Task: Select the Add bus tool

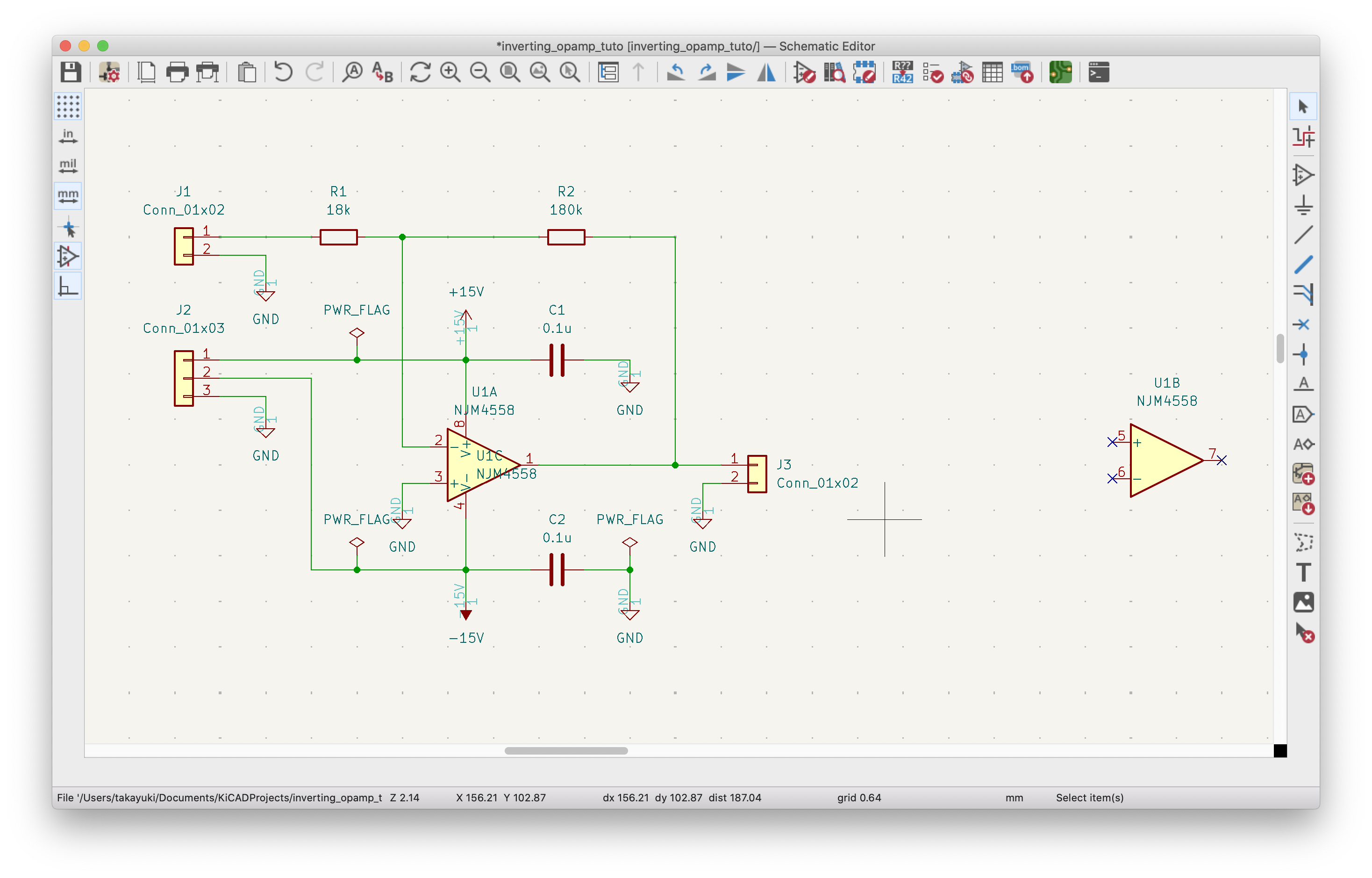Action: coord(1303,265)
